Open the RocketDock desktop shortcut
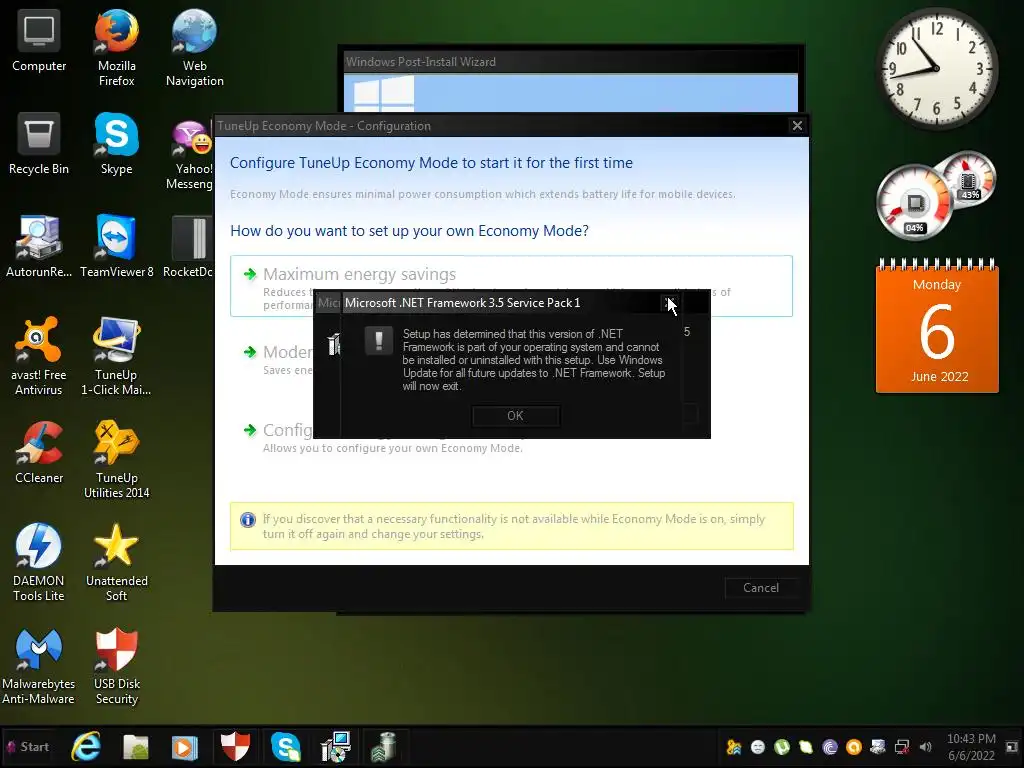This screenshot has width=1024, height=768. pos(190,246)
